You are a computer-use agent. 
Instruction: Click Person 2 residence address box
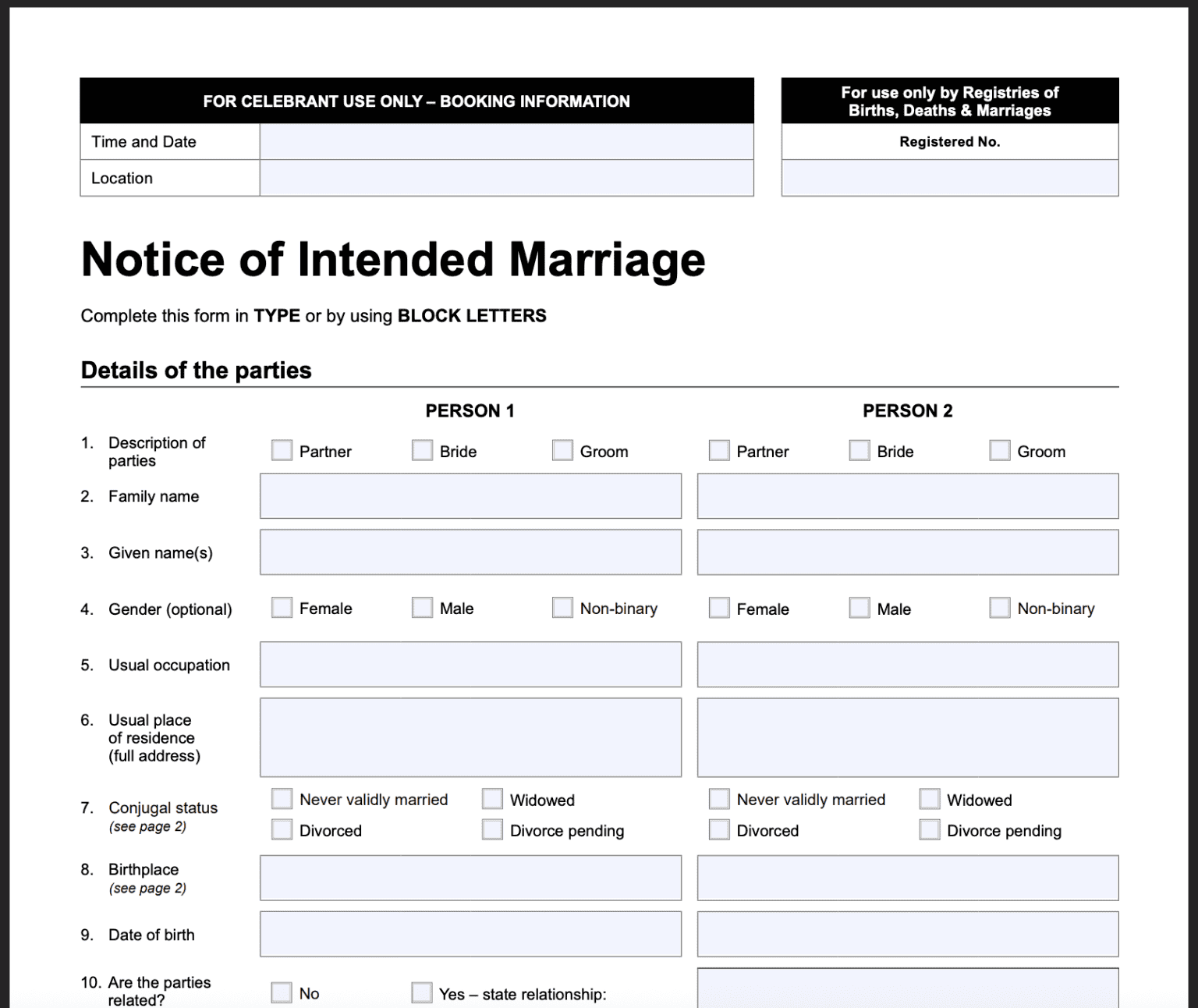tap(907, 737)
